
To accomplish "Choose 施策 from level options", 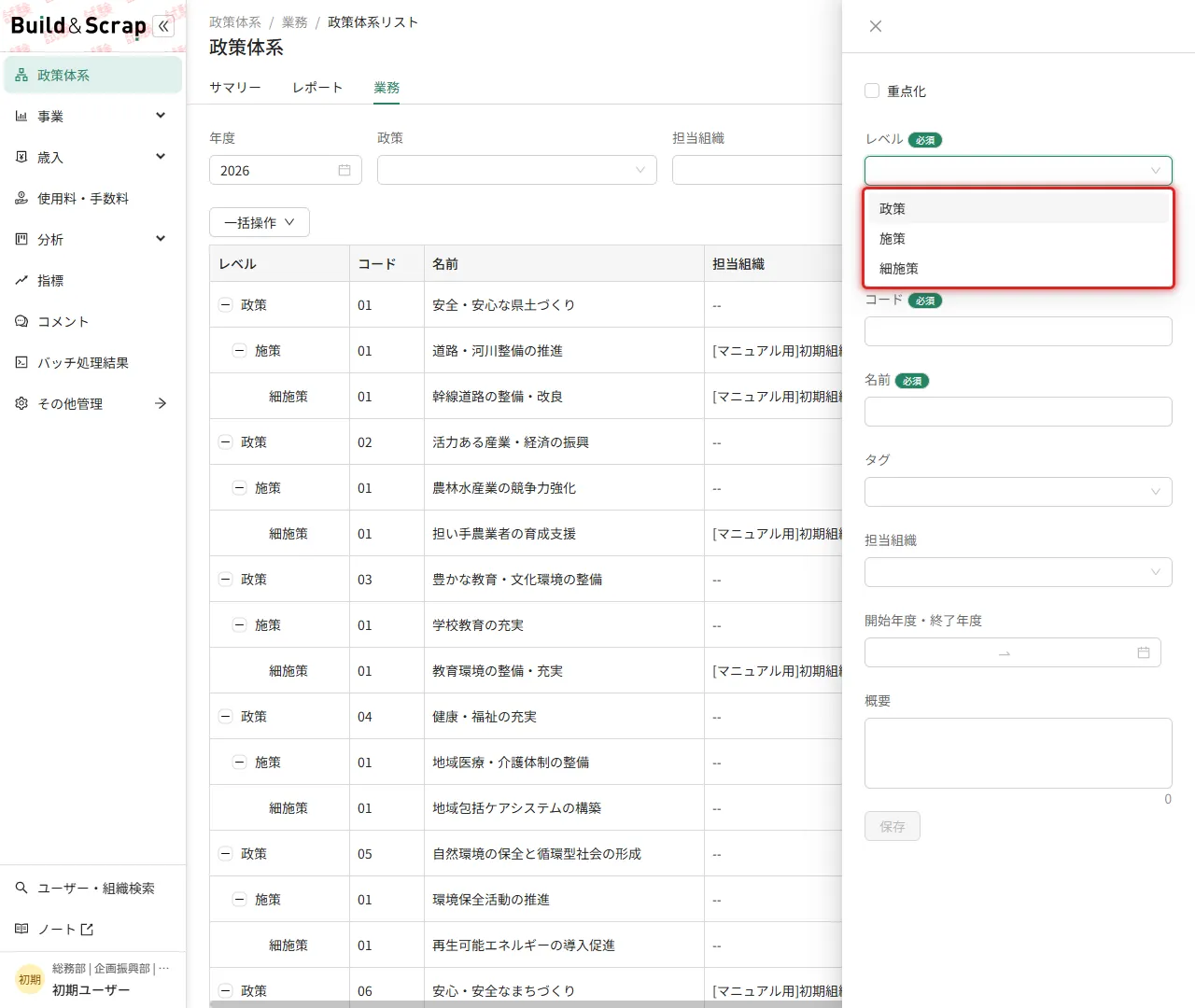I will pos(1019,239).
